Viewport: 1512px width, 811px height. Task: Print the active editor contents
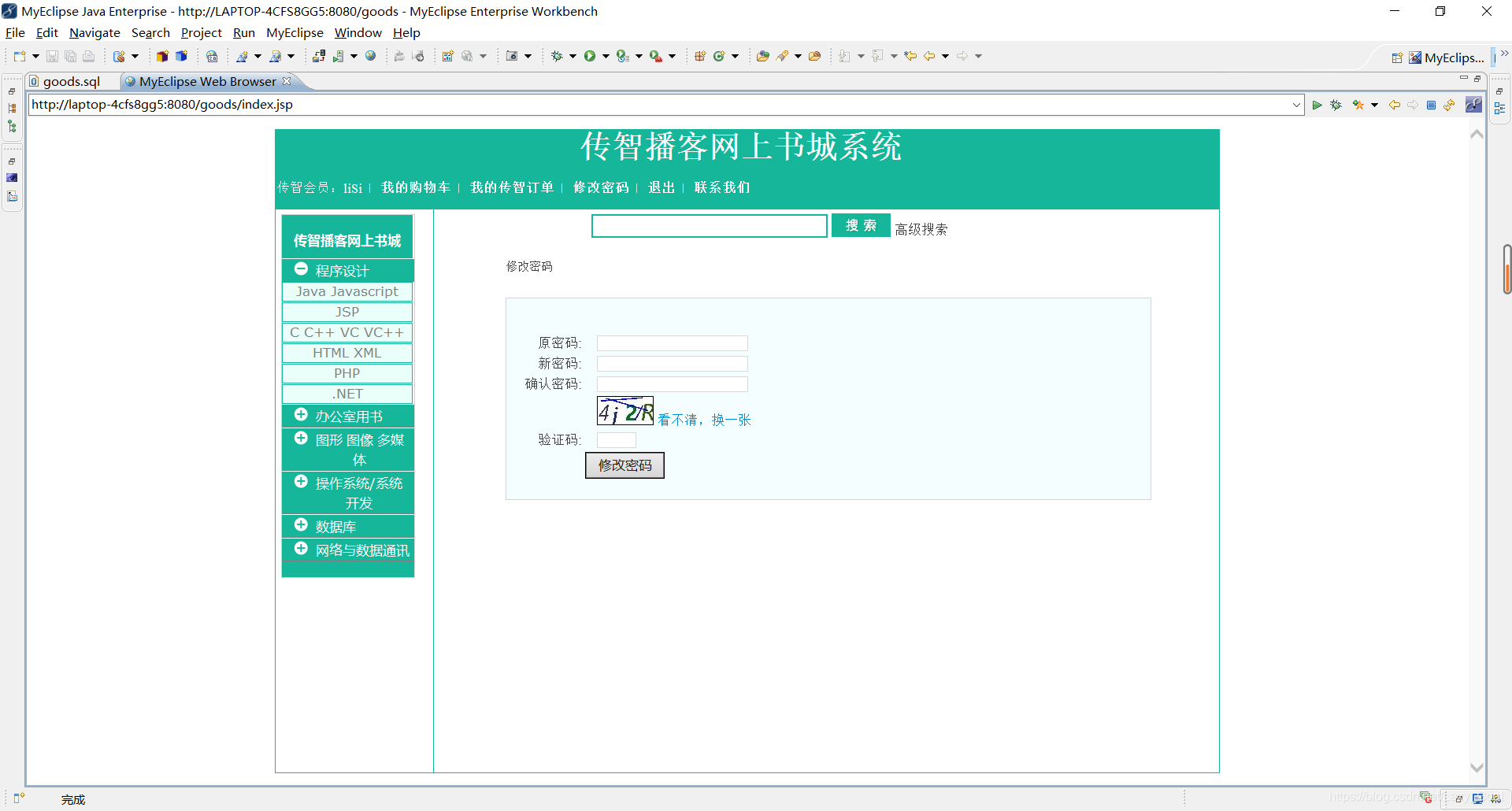(88, 56)
